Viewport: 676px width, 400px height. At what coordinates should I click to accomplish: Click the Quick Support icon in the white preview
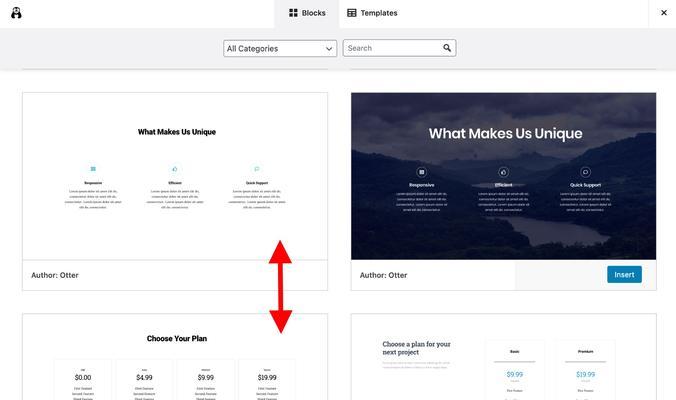tap(257, 169)
